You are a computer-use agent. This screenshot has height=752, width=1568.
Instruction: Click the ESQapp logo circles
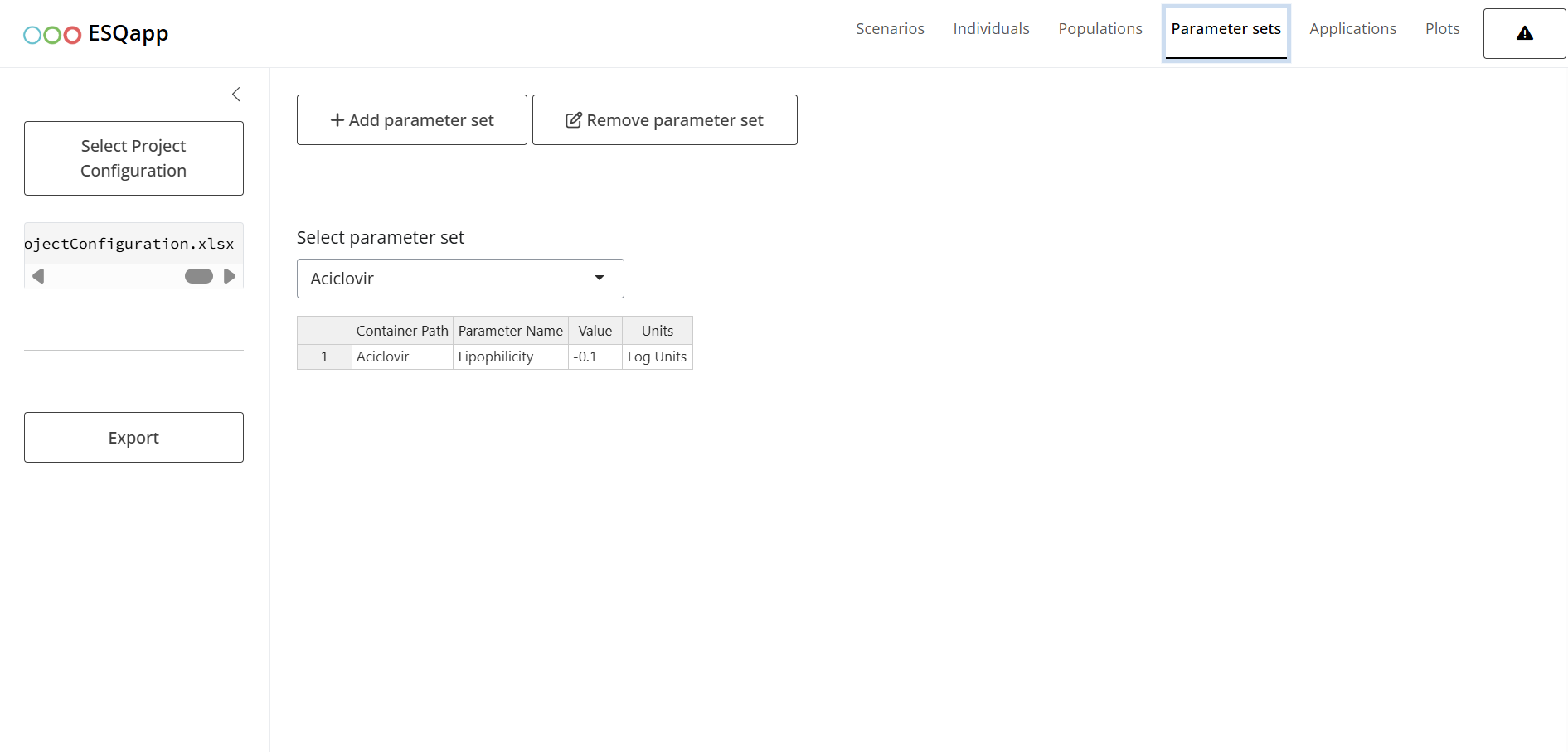click(52, 35)
